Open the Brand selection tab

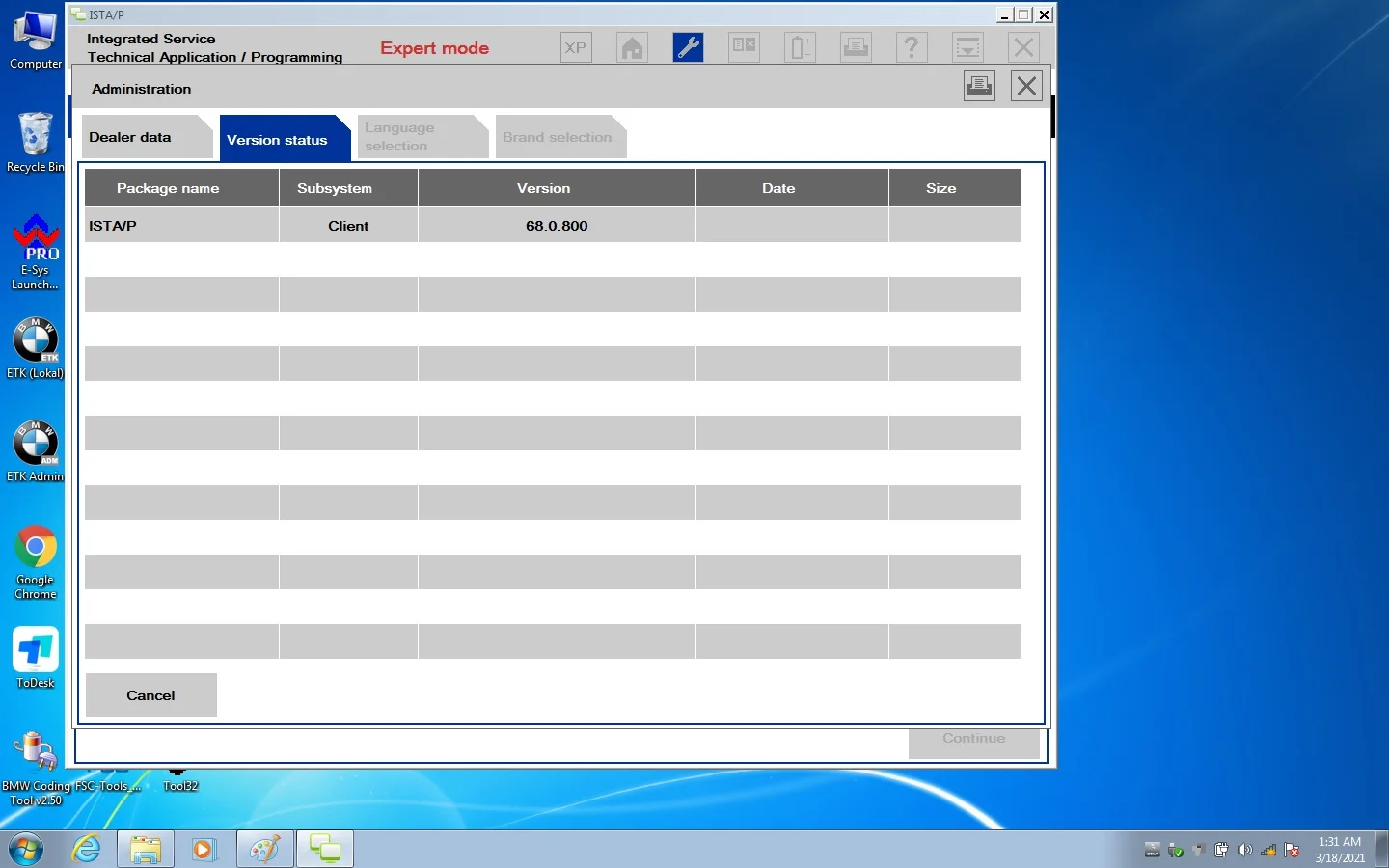[x=560, y=137]
